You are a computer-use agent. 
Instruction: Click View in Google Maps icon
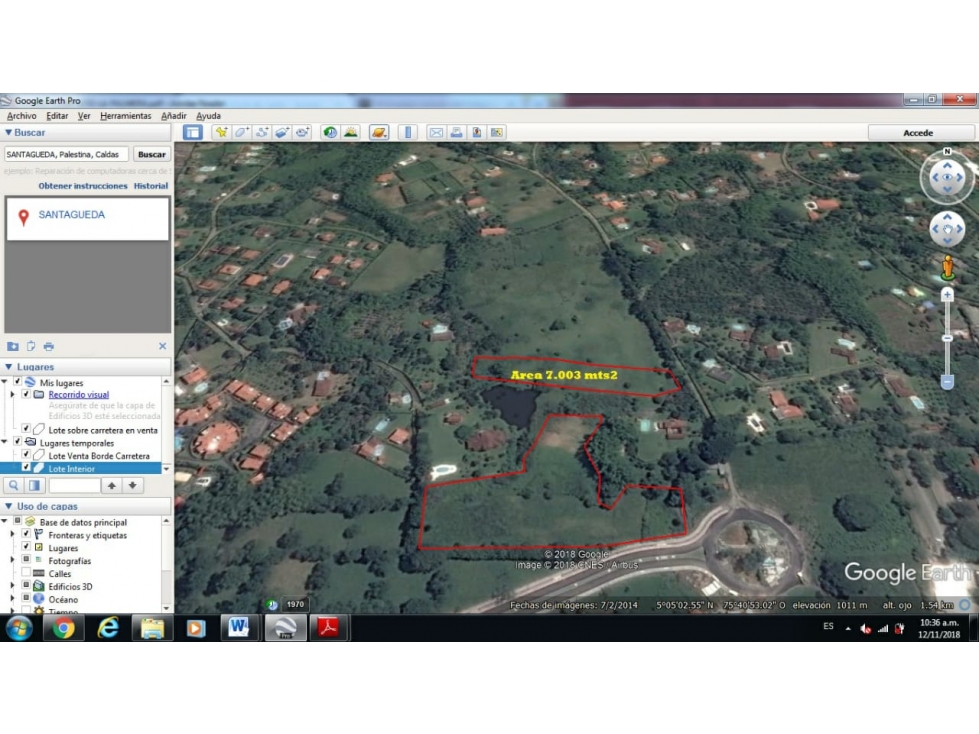coord(497,132)
